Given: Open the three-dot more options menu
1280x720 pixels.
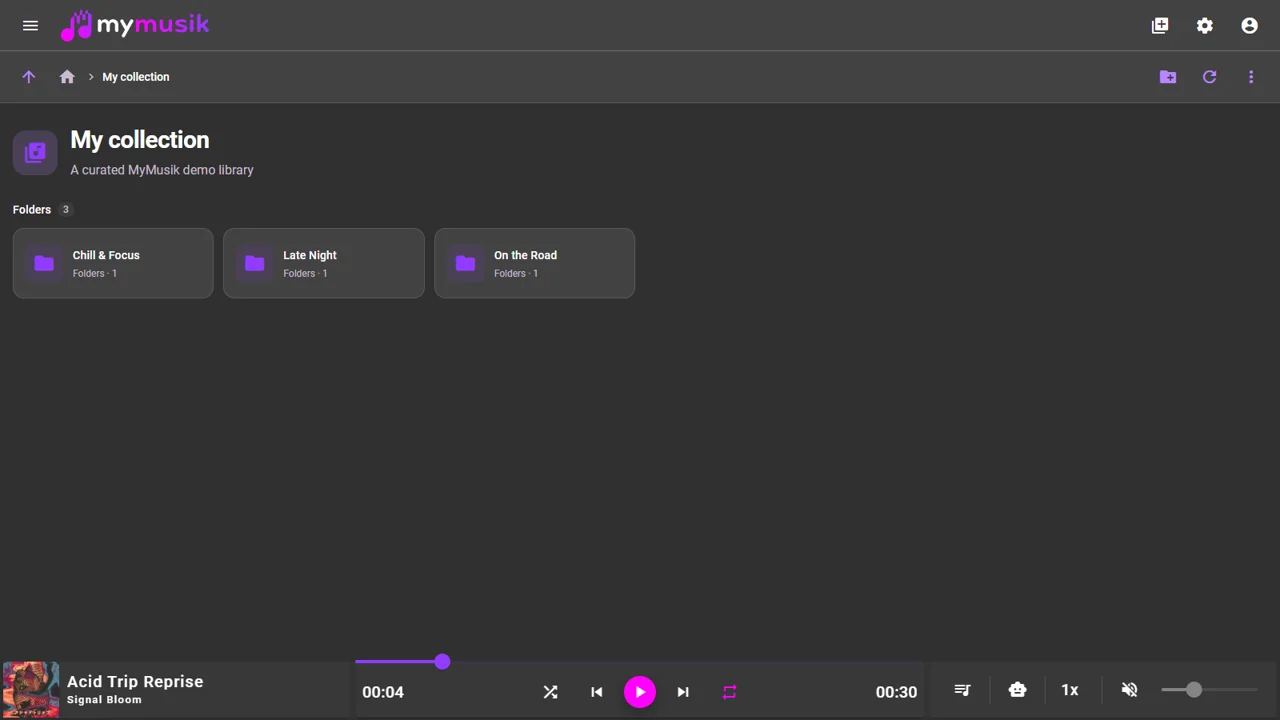Looking at the screenshot, I should (x=1251, y=77).
